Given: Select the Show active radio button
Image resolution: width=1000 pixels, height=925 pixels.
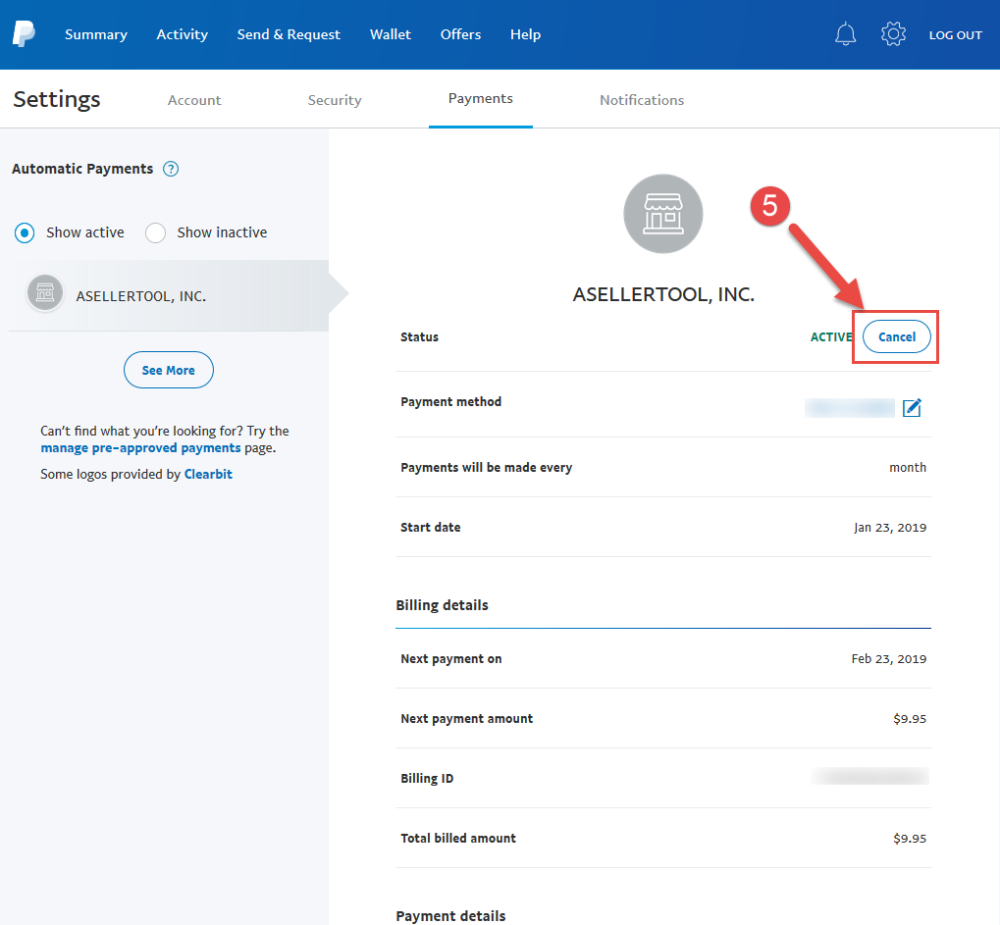Looking at the screenshot, I should click(25, 233).
